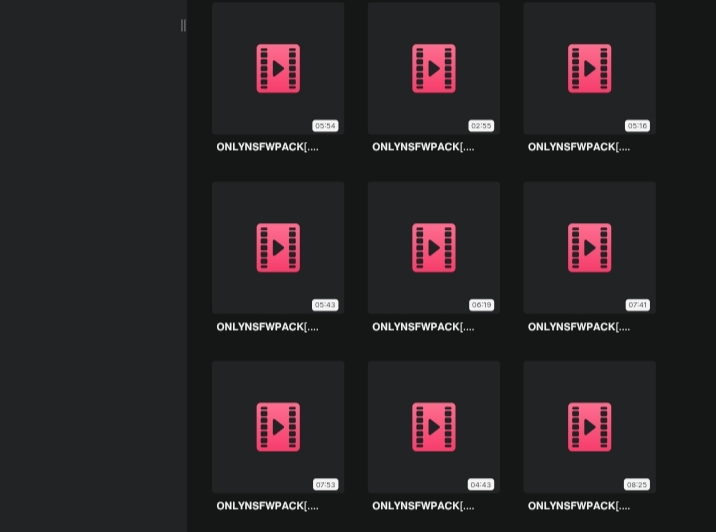The height and width of the screenshot is (532, 716).
Task: Click the 04:43 duration badge
Action: (481, 485)
